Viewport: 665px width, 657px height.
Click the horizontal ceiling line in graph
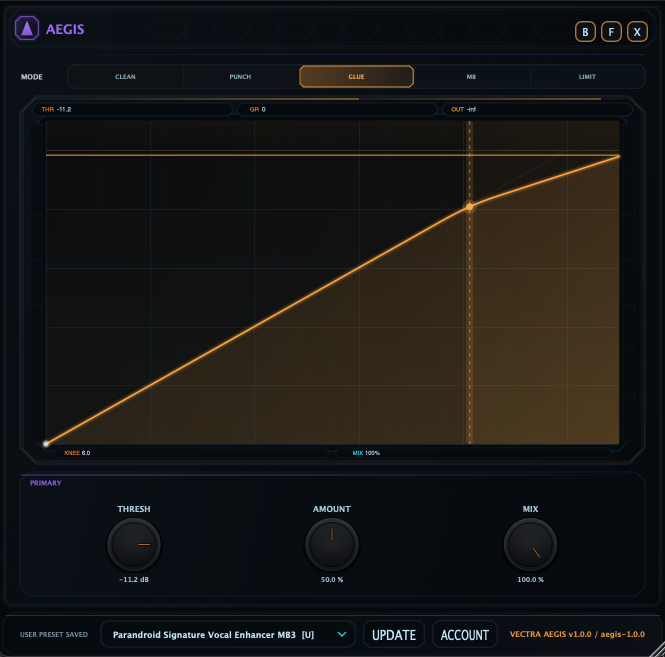click(x=332, y=155)
